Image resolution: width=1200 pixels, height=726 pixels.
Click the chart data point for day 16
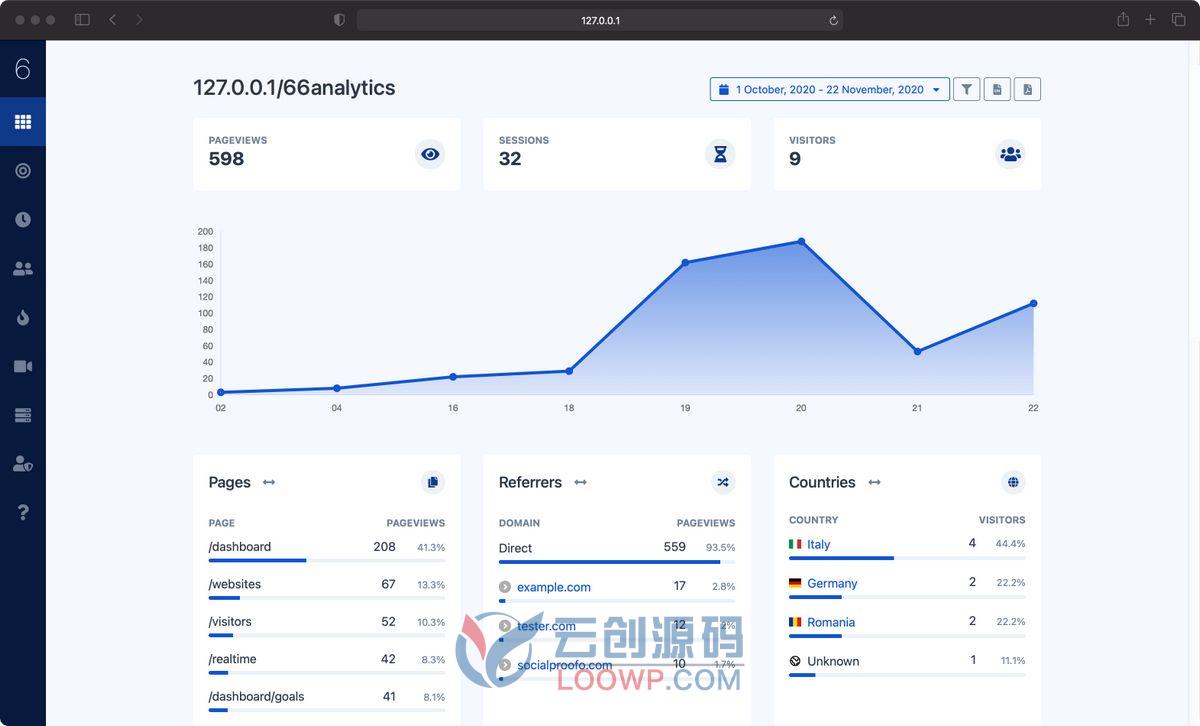click(x=453, y=377)
